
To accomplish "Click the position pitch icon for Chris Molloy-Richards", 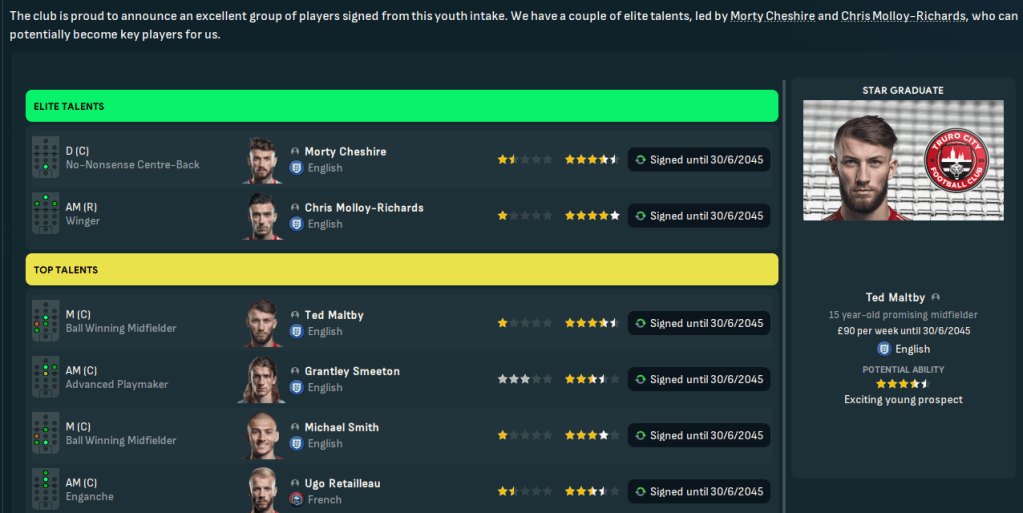I will (x=45, y=214).
